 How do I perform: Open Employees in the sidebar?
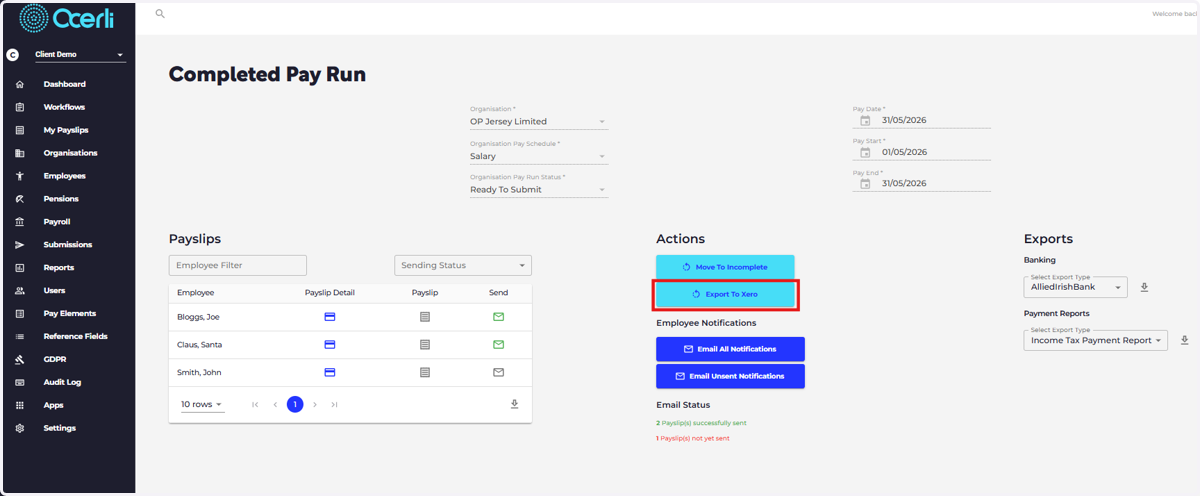(x=64, y=176)
